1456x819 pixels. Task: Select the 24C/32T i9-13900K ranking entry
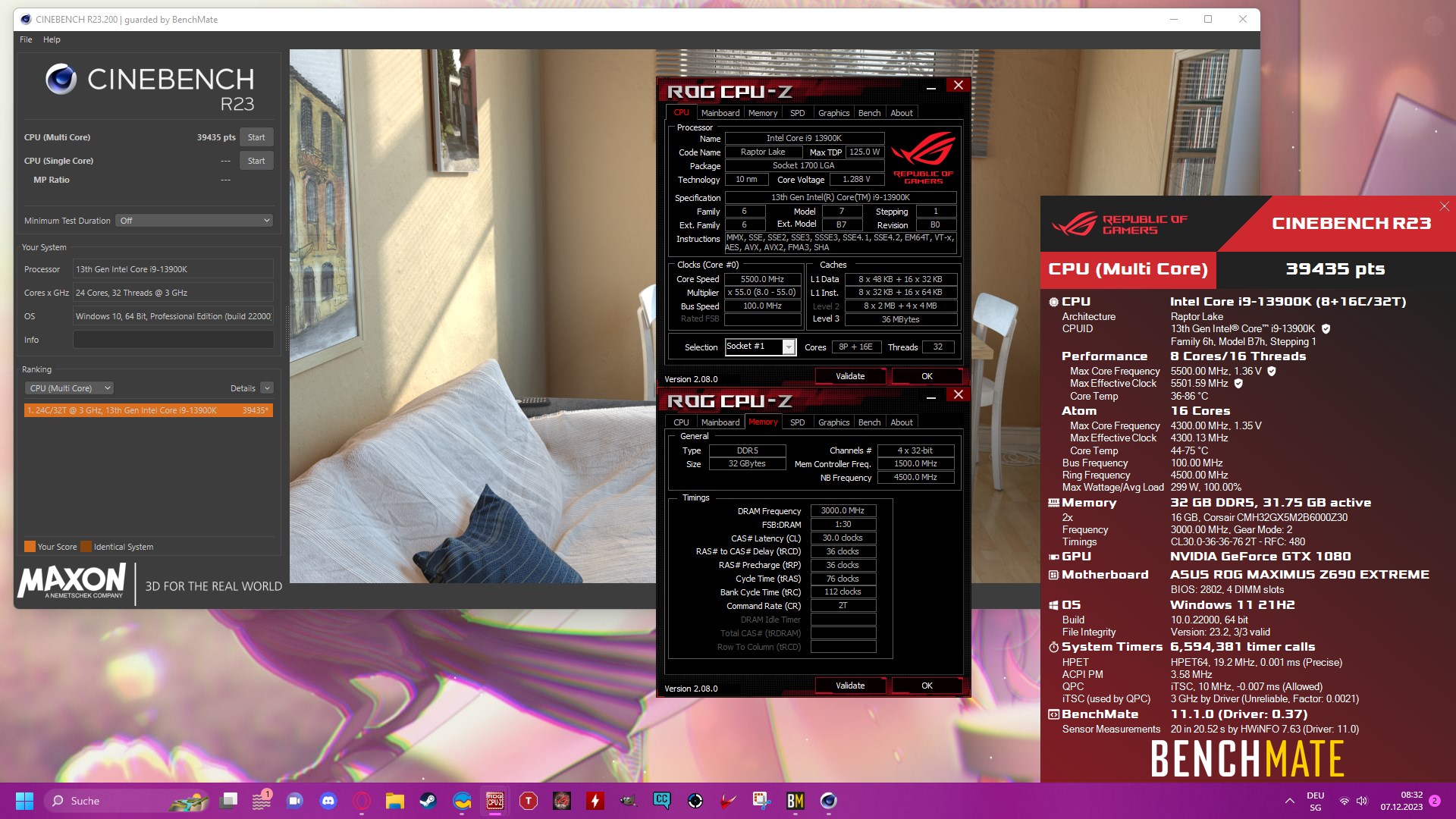click(148, 410)
